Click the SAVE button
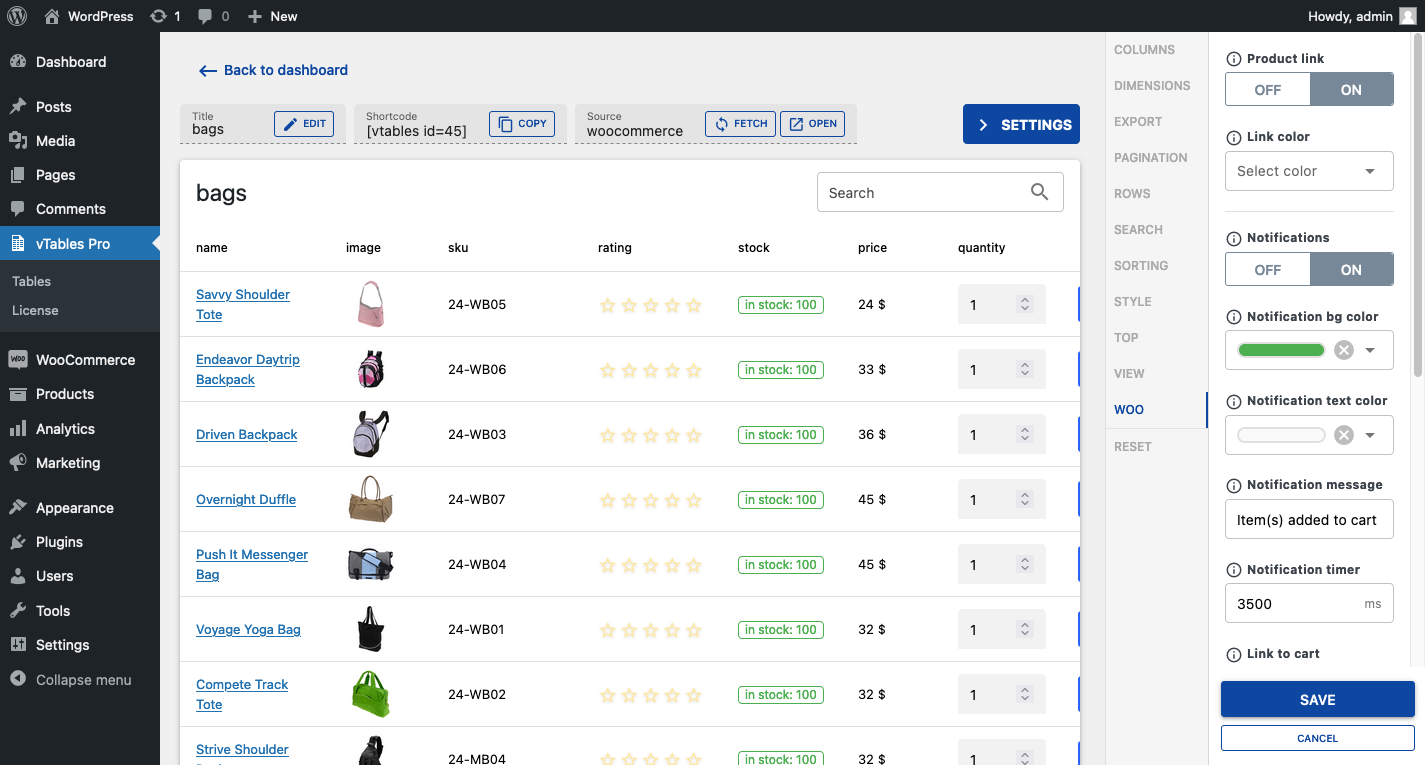 pyautogui.click(x=1318, y=700)
